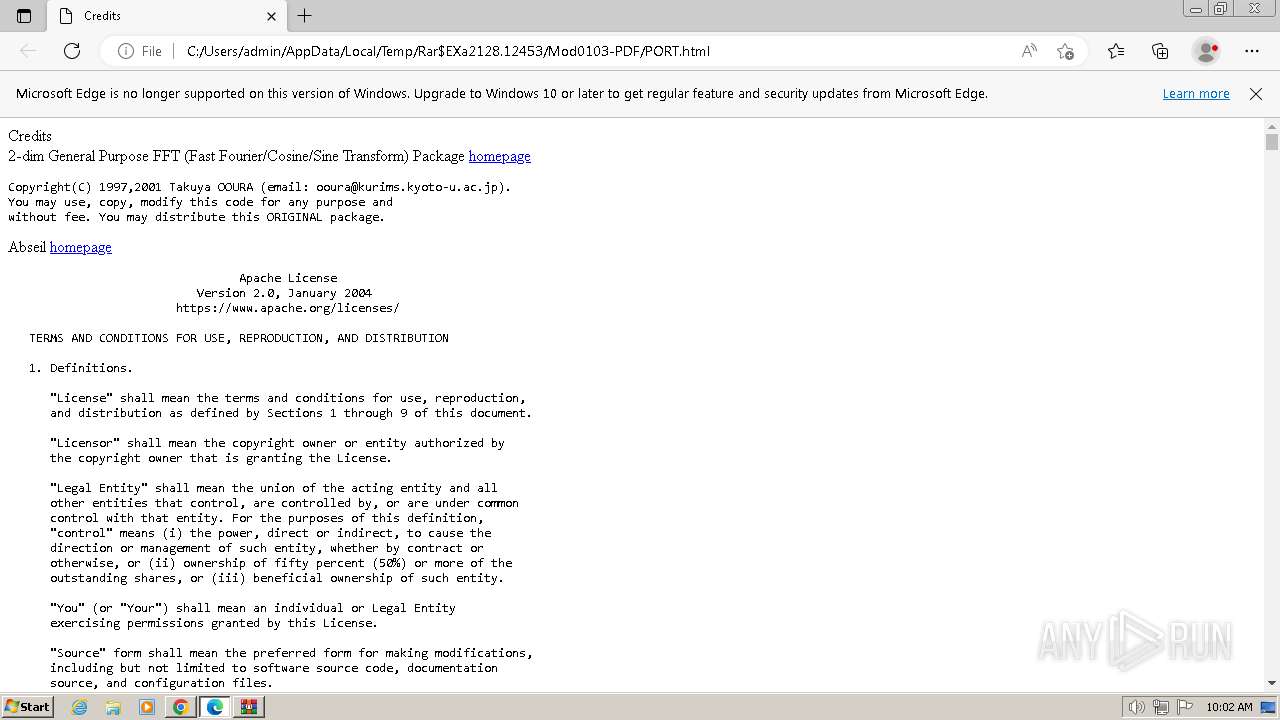The image size is (1280, 720).
Task: Open the profile avatar menu
Action: (1207, 51)
